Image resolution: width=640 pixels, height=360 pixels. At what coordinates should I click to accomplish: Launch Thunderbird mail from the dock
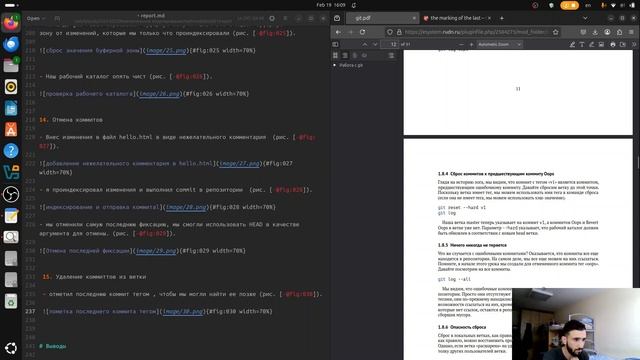[11, 44]
